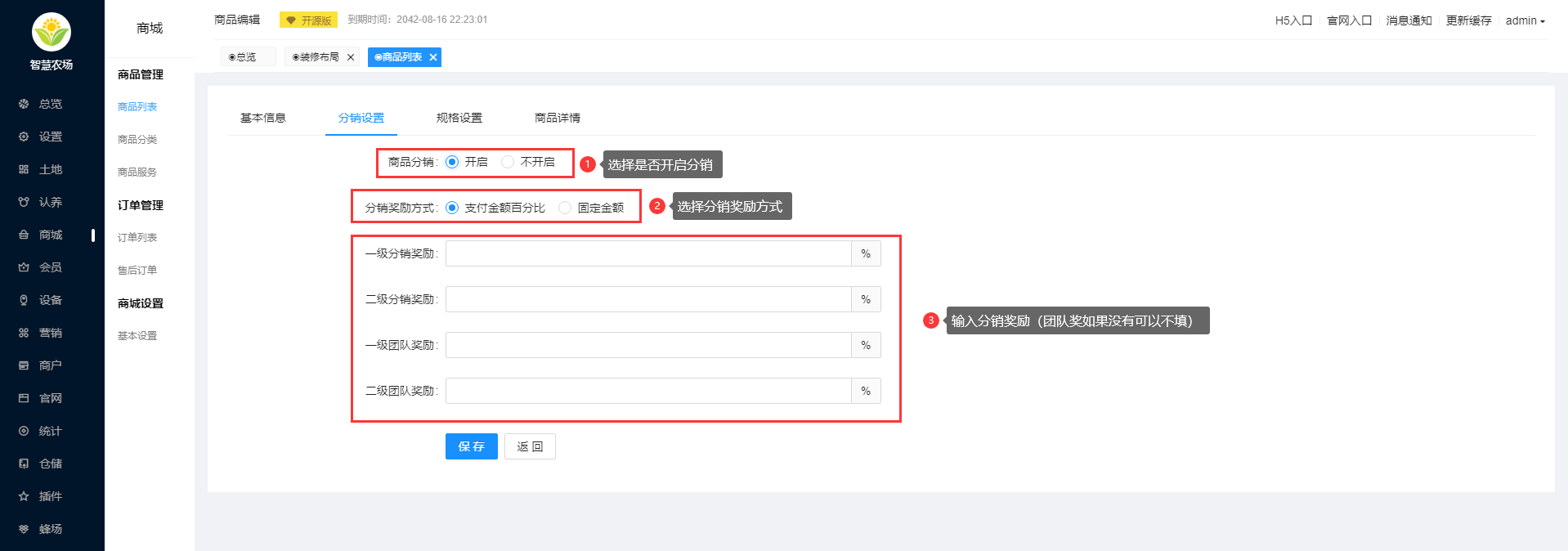The image size is (1568, 551).
Task: Open the 插件 star icon
Action: 24,496
